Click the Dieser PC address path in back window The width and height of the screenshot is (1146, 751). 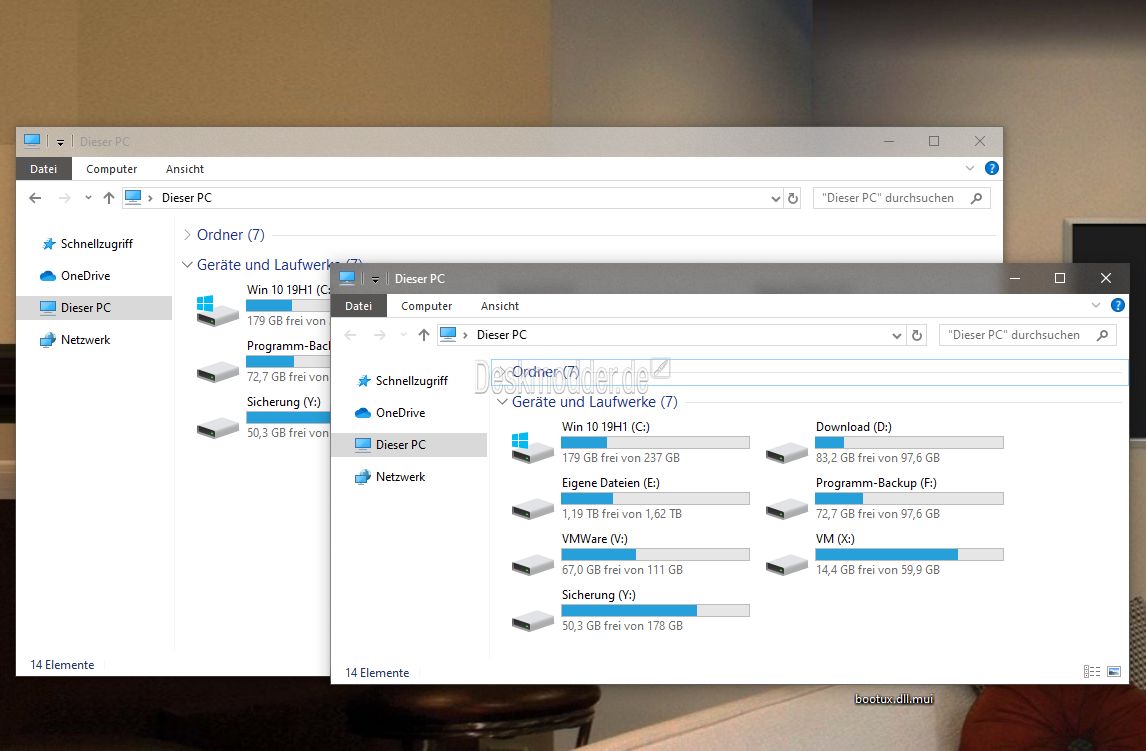[x=186, y=198]
